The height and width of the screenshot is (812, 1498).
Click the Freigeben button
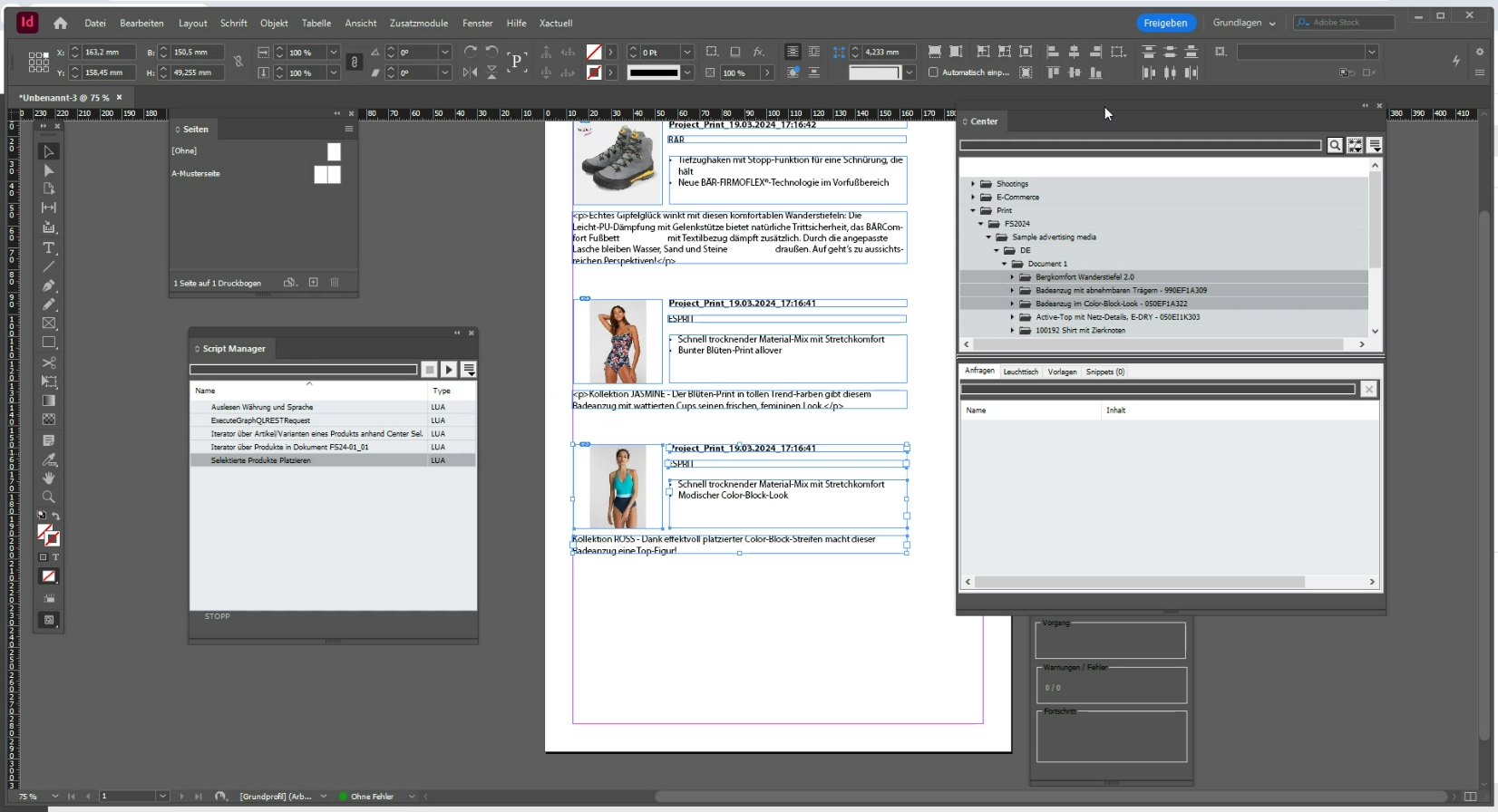click(1165, 23)
